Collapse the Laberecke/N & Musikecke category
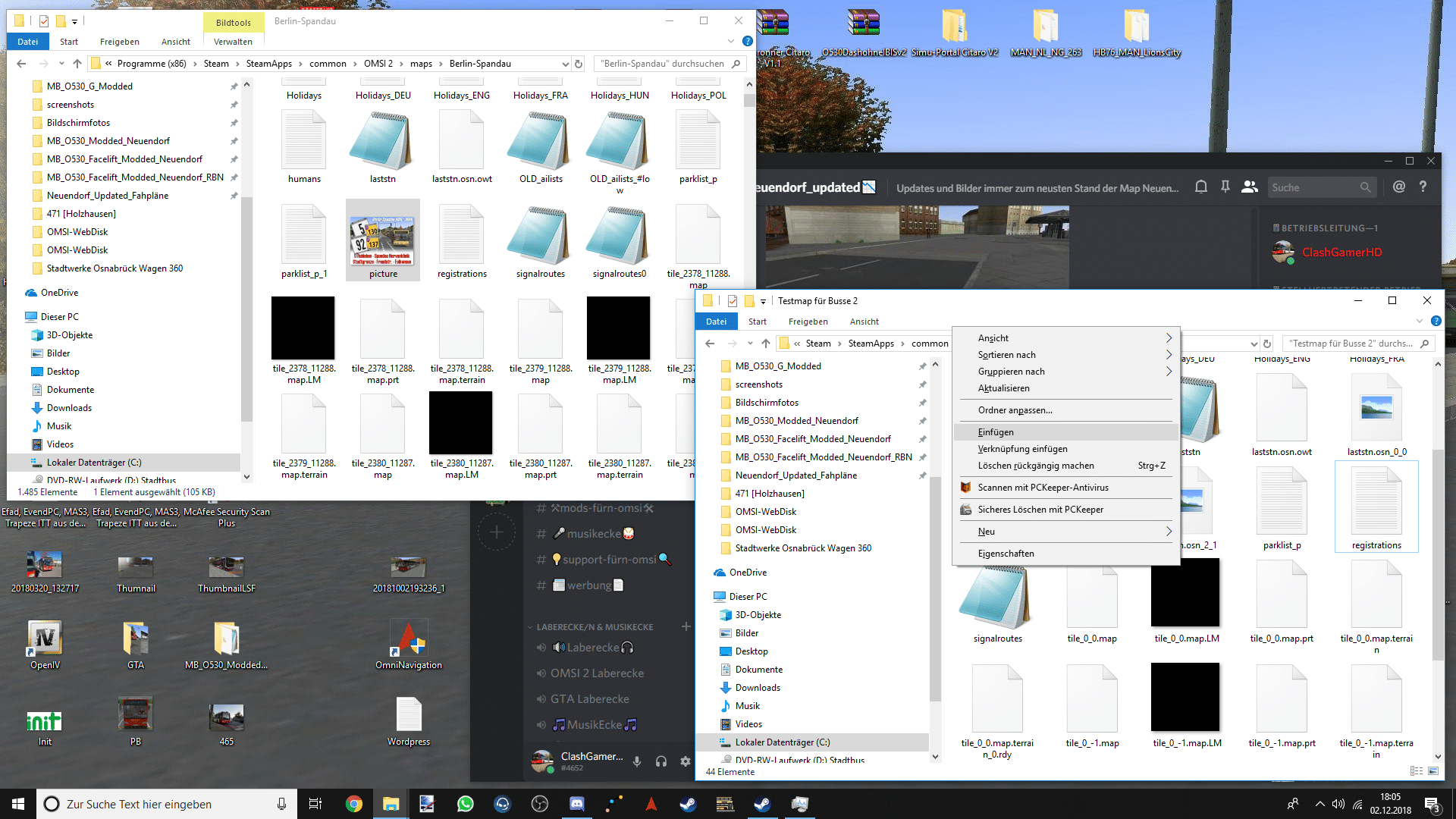This screenshot has height=819, width=1456. 595,627
